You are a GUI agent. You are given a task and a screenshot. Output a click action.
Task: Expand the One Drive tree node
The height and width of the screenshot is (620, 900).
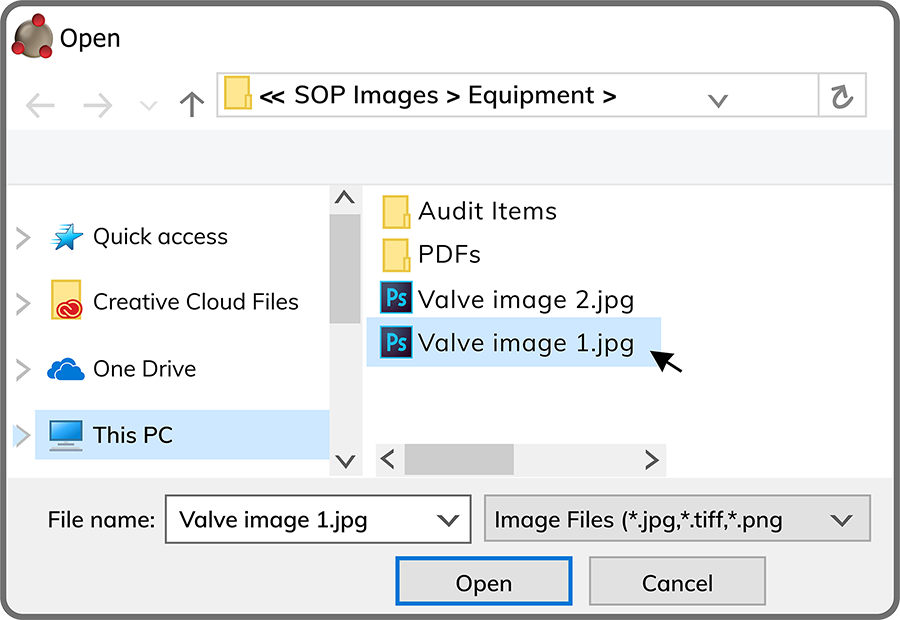point(22,370)
